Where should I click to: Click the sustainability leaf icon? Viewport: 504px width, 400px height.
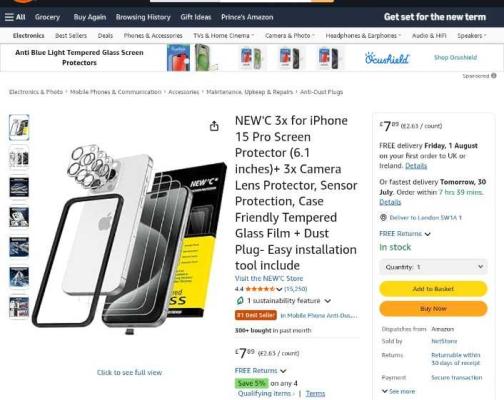point(240,301)
